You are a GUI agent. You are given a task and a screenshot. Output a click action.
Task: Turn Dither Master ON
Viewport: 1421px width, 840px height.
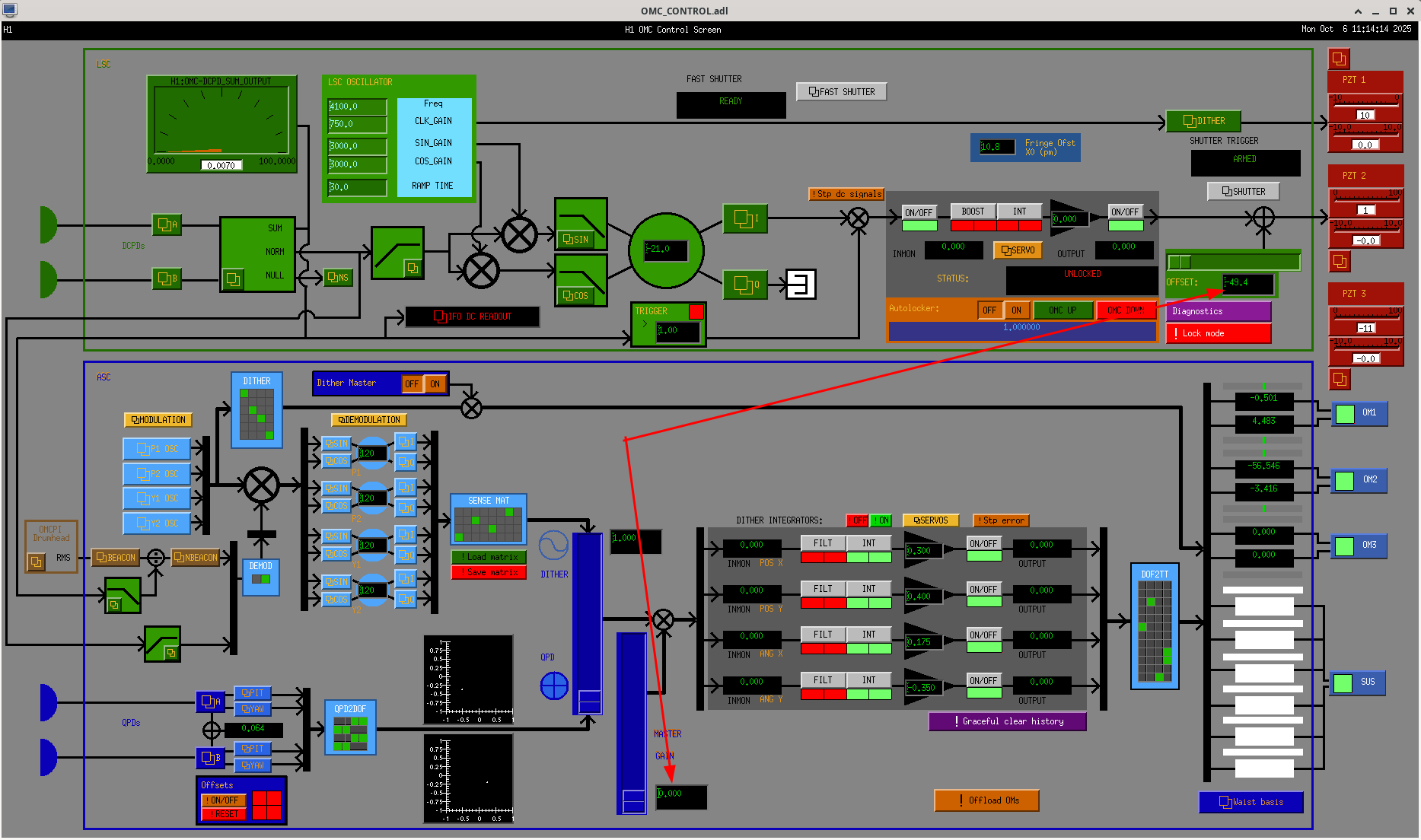click(x=435, y=384)
